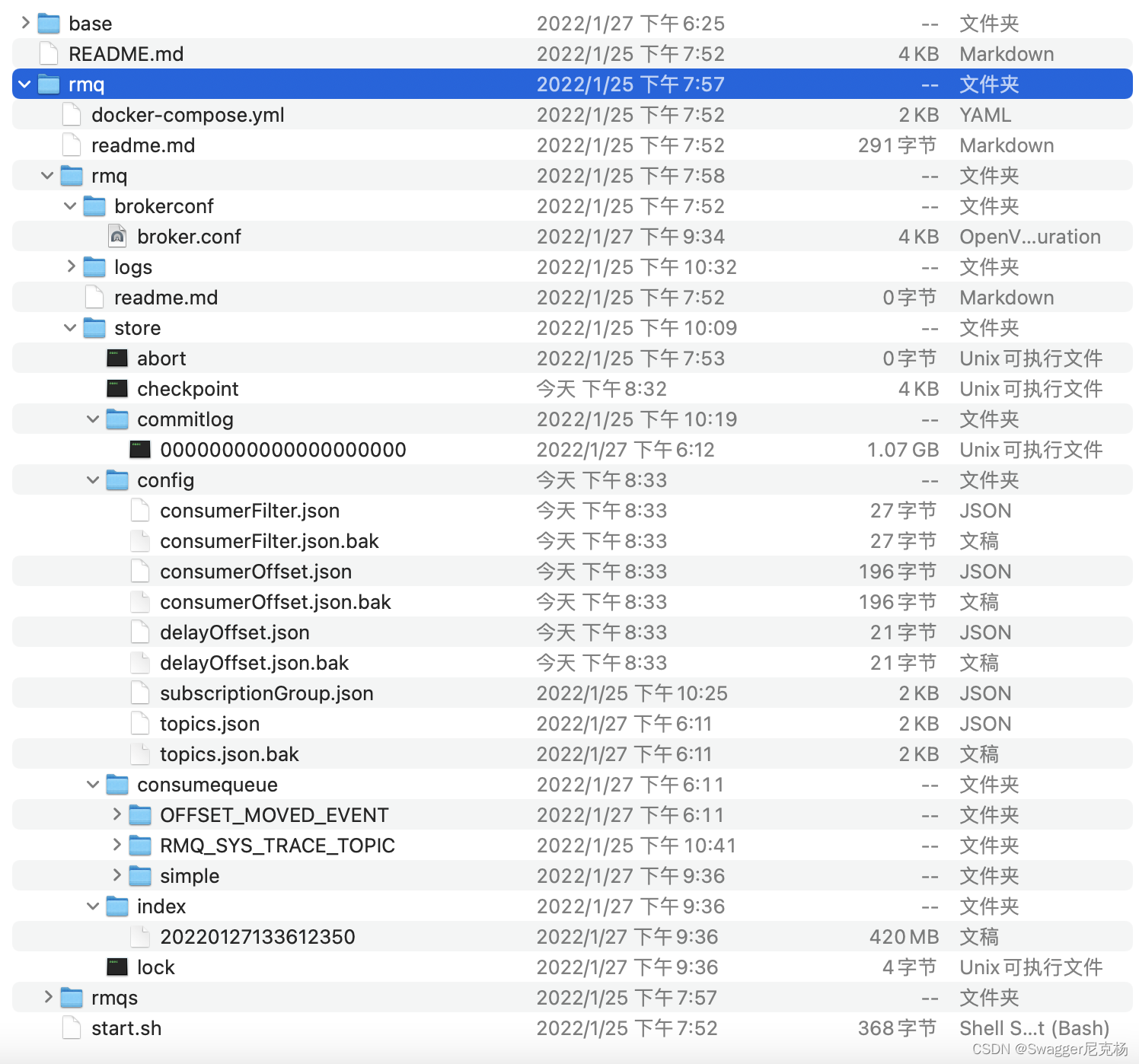Click the 00000000000000000000 executable icon

[x=140, y=449]
